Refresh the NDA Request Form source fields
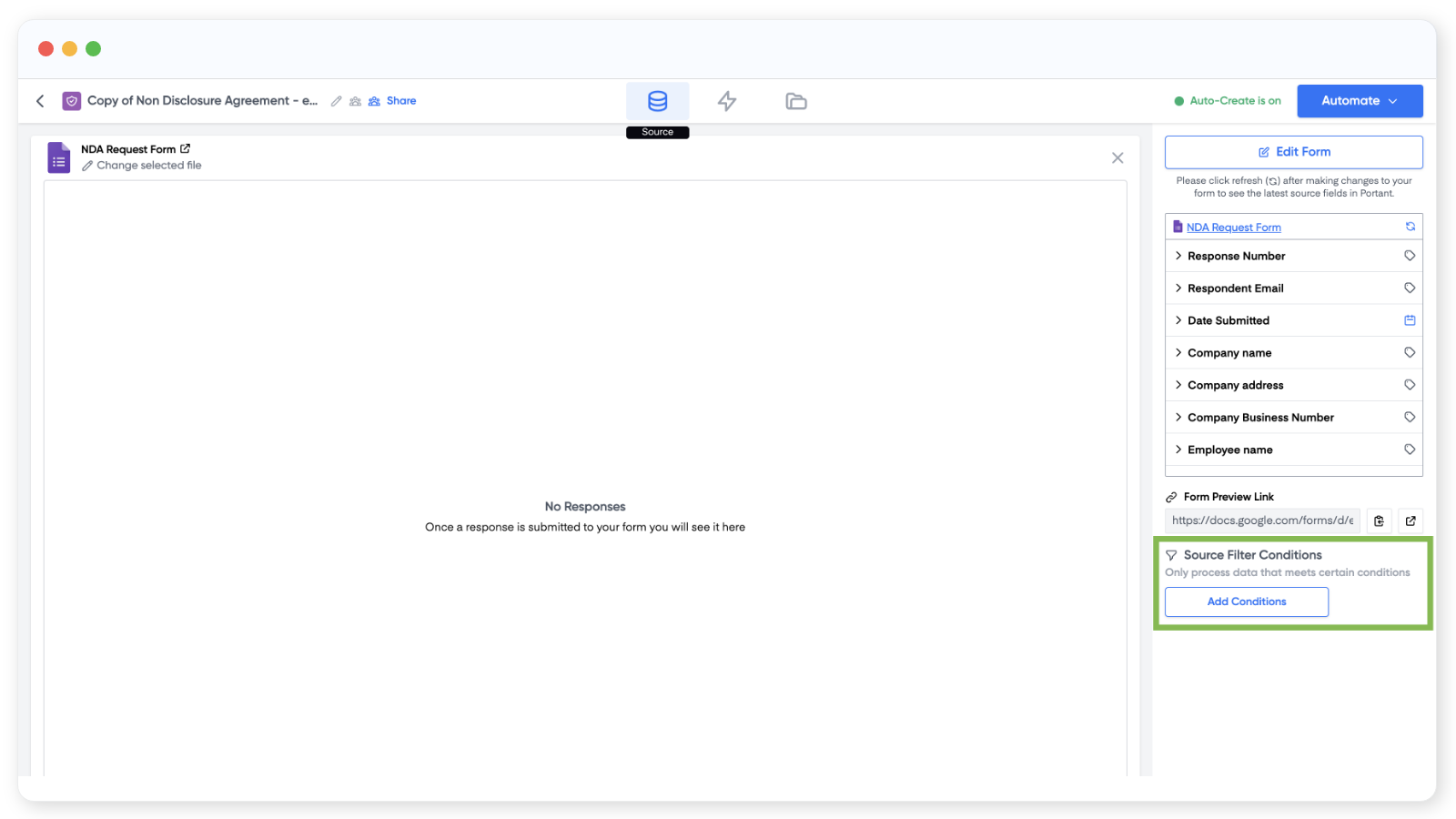The image size is (1456, 819). coord(1410,227)
